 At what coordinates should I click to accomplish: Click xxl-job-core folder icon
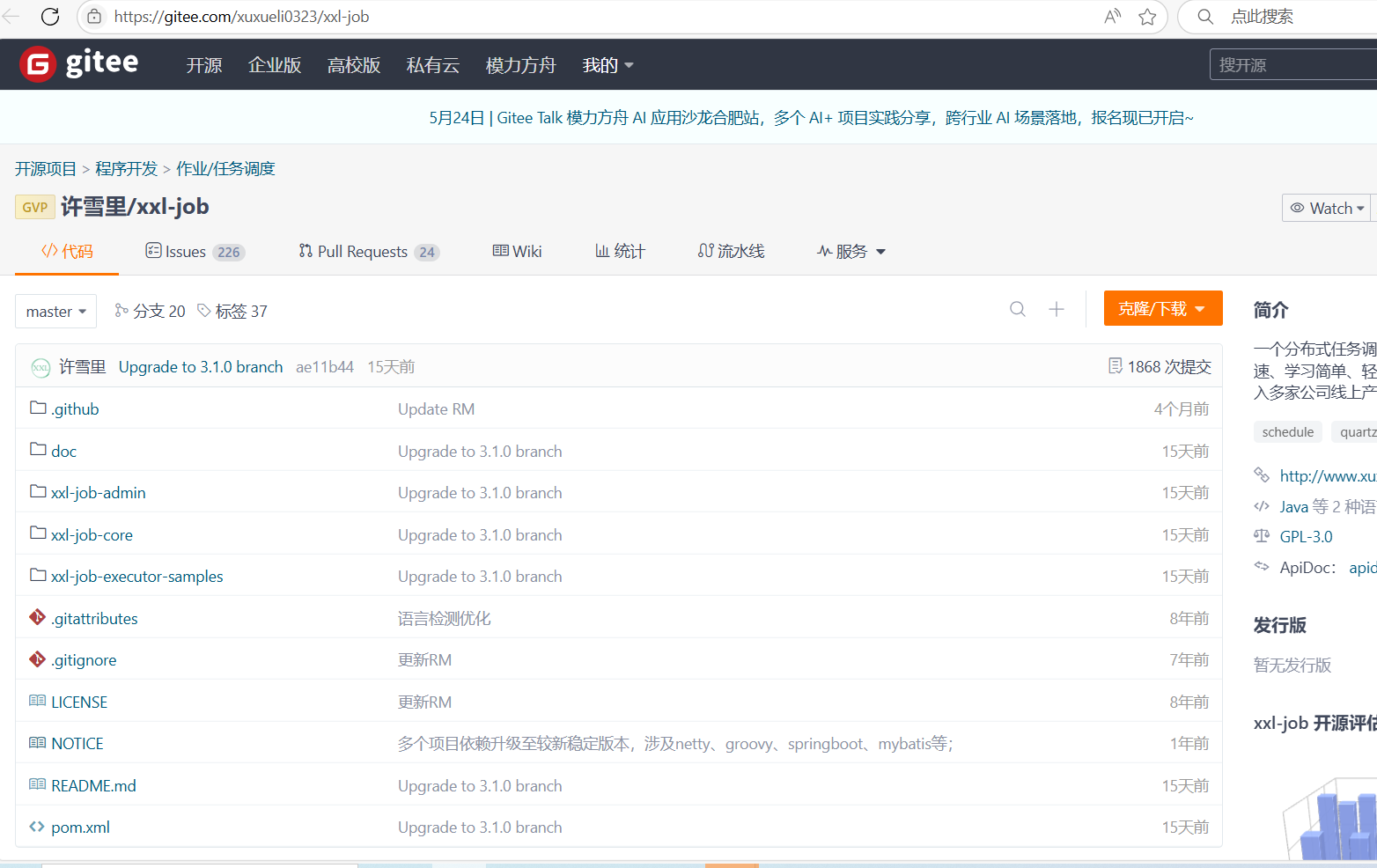pos(38,533)
